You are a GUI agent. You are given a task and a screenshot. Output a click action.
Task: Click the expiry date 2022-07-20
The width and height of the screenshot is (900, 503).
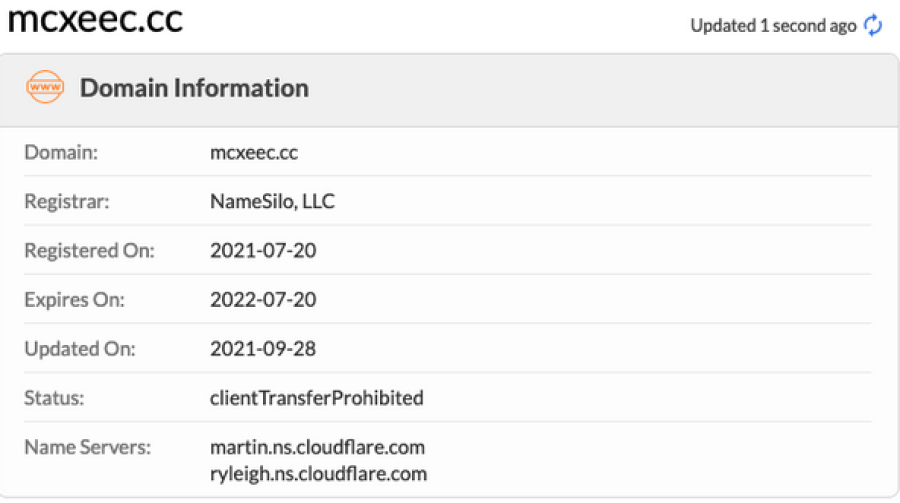[x=263, y=299]
